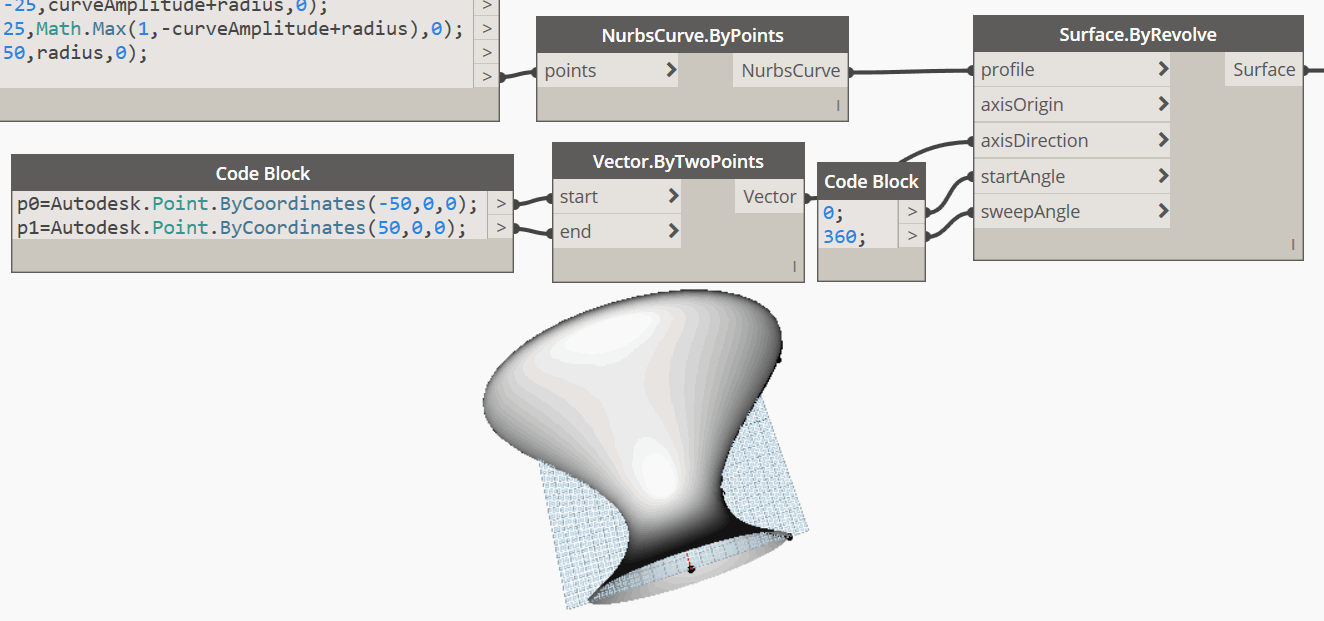Click the output arrow for the p1 line
This screenshot has width=1324, height=621.
[501, 228]
